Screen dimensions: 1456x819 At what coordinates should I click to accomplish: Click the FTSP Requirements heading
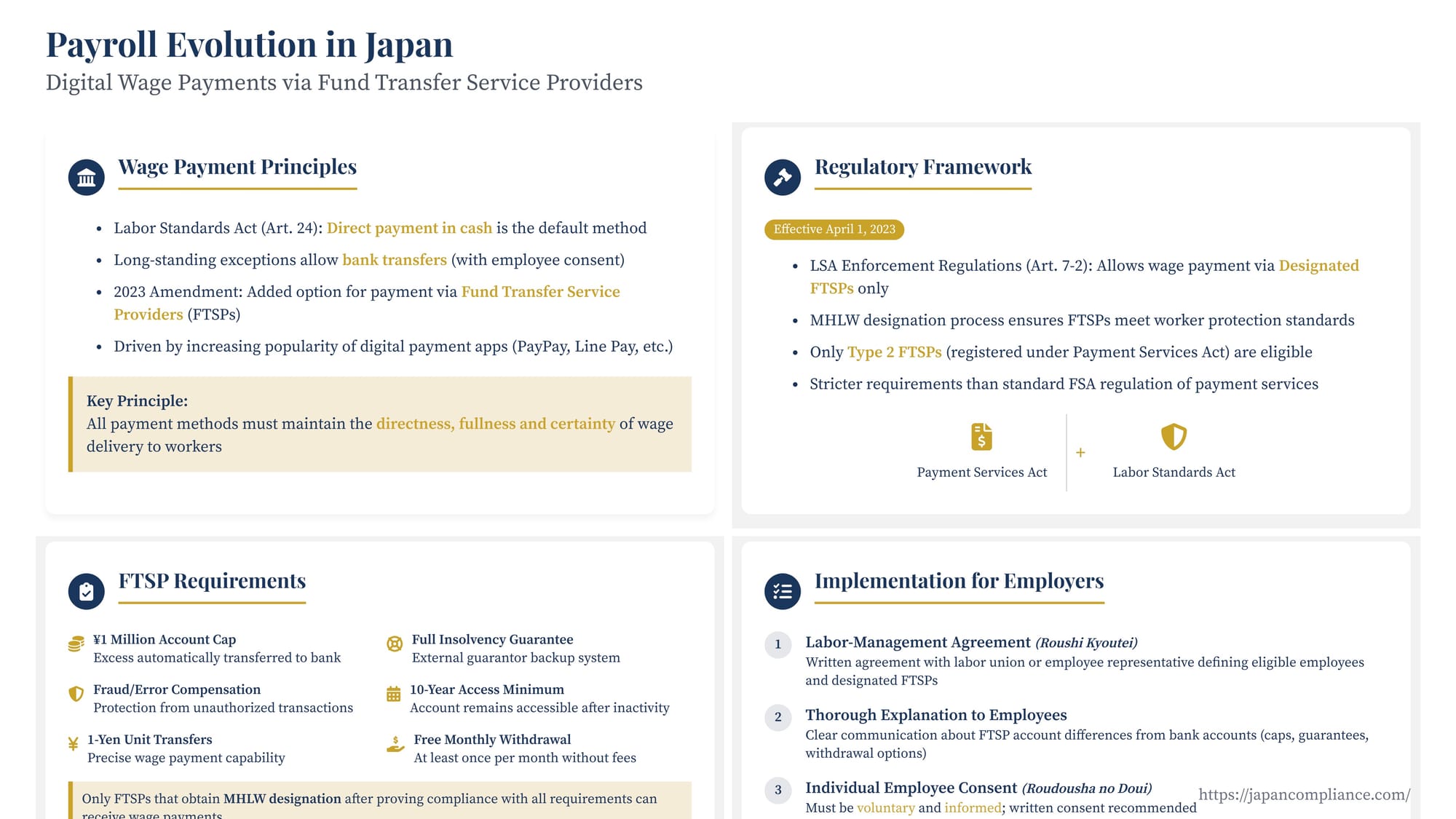(x=212, y=581)
